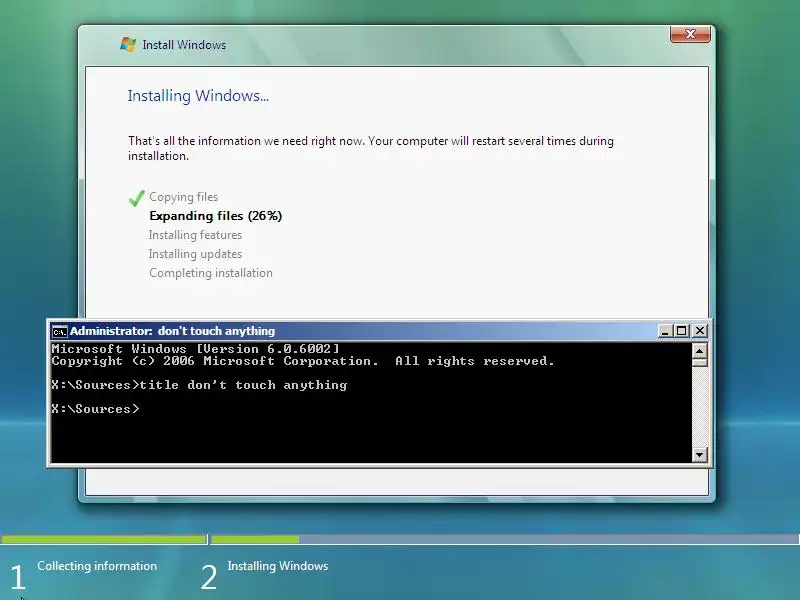800x600 pixels.
Task: Click the 'Installing Windows' stage label at bottom
Action: click(278, 566)
